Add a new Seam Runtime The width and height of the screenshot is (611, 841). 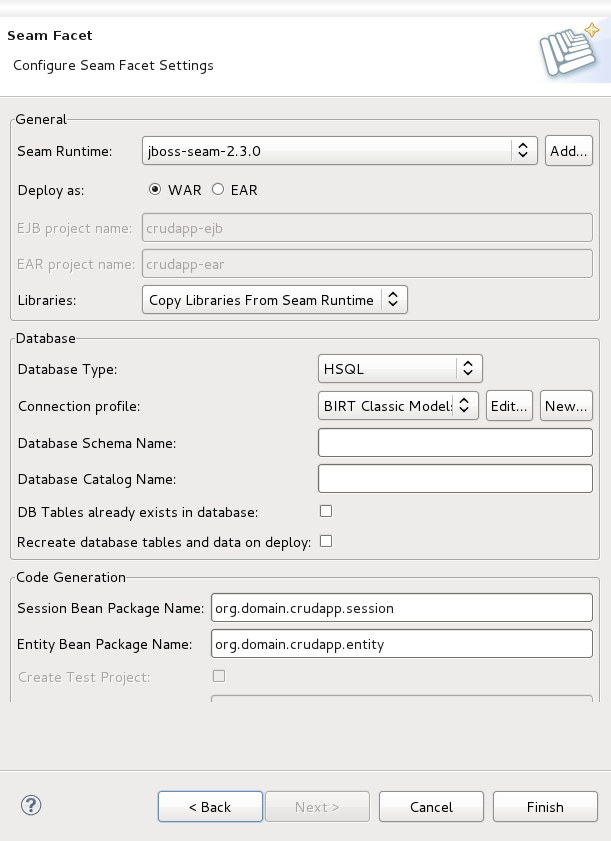(x=568, y=150)
